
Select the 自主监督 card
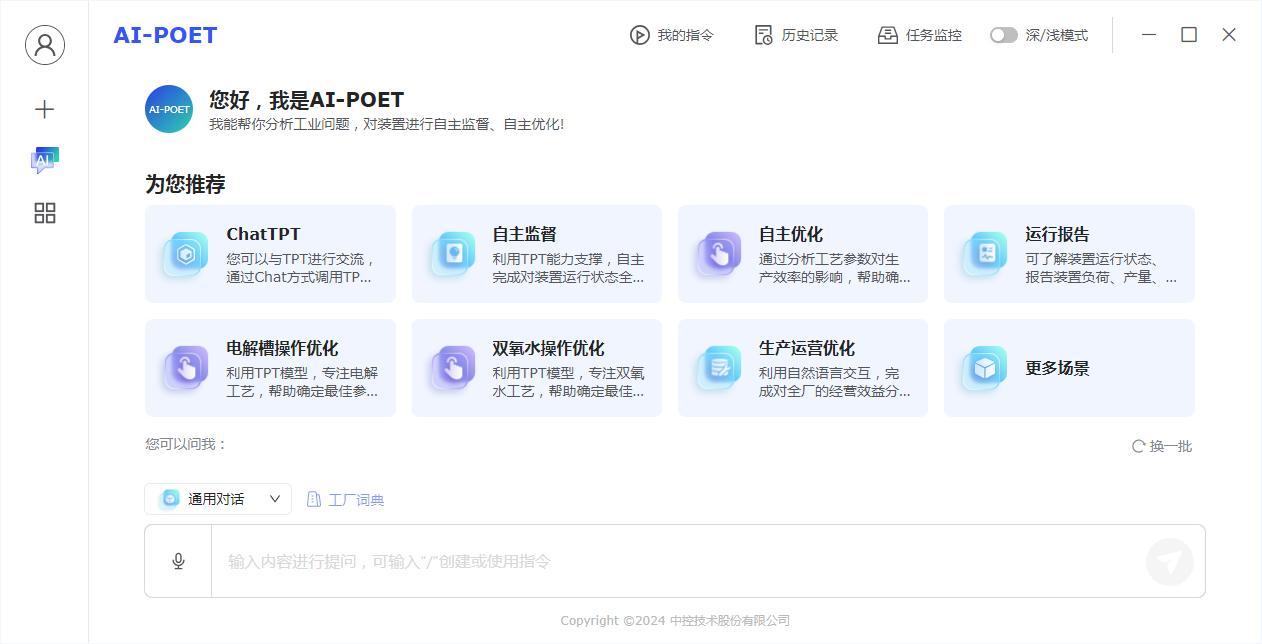536,254
